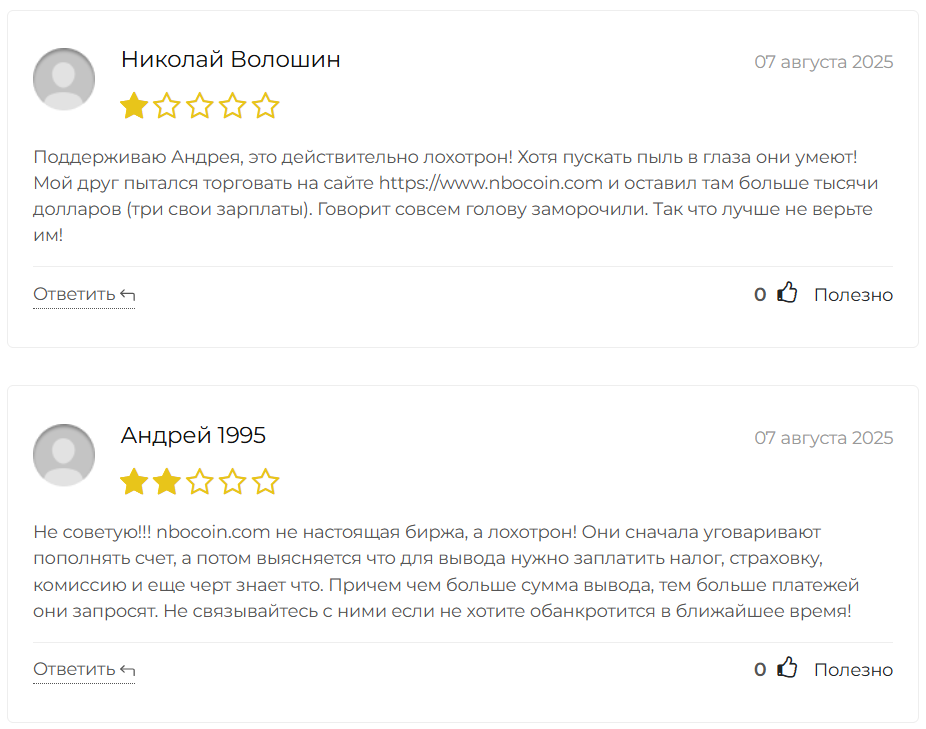926x729 pixels.
Task: Click the third empty star on Андрей's review
Action: click(x=199, y=481)
